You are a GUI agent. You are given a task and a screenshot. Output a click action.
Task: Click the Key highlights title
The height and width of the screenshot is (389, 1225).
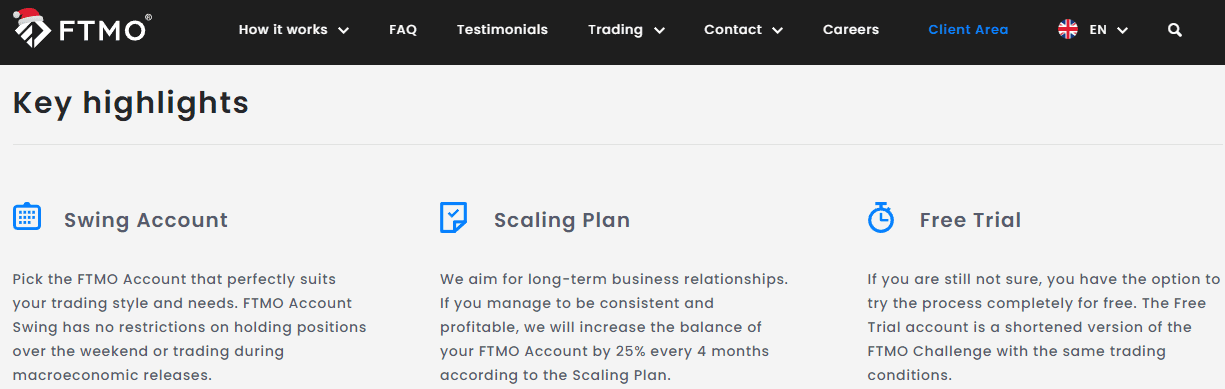[x=131, y=103]
